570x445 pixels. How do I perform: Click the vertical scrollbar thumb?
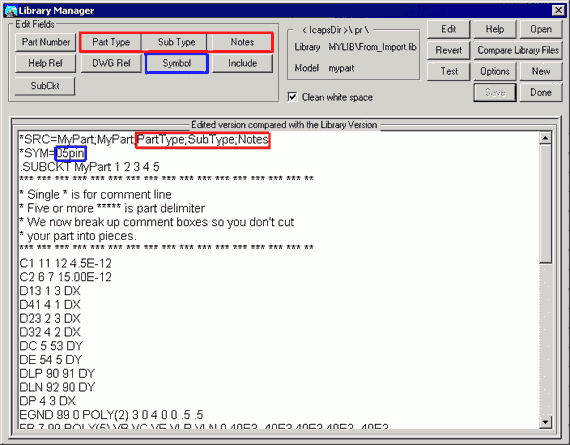[545, 204]
